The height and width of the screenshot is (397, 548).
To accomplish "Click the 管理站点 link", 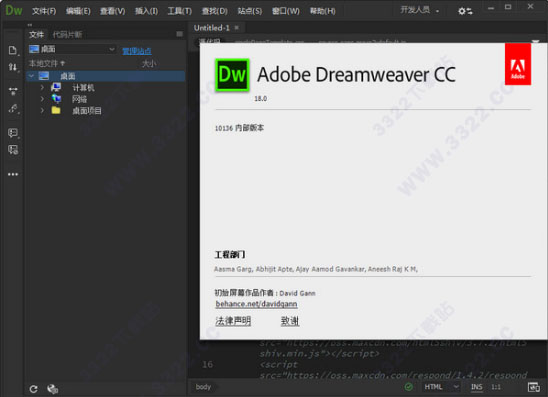I will [x=137, y=51].
